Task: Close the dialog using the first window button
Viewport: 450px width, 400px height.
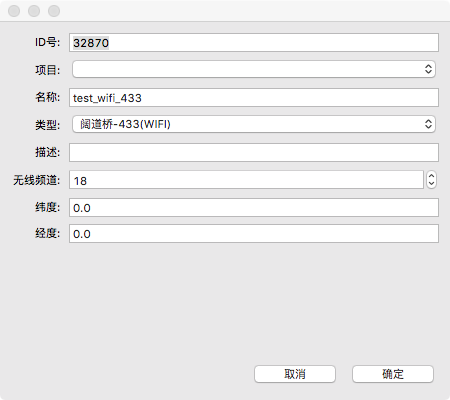Action: point(14,11)
